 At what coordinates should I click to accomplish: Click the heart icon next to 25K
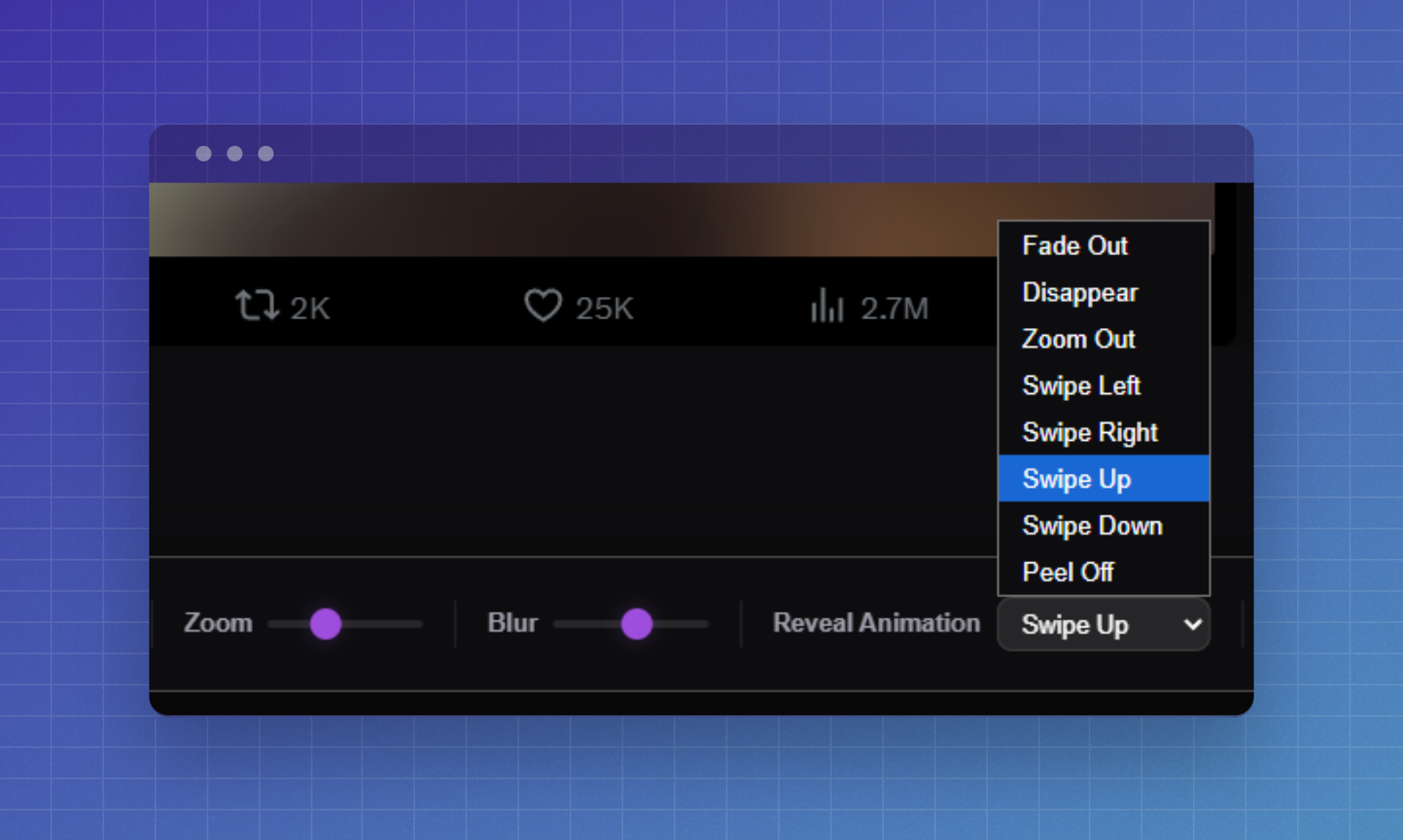tap(543, 306)
